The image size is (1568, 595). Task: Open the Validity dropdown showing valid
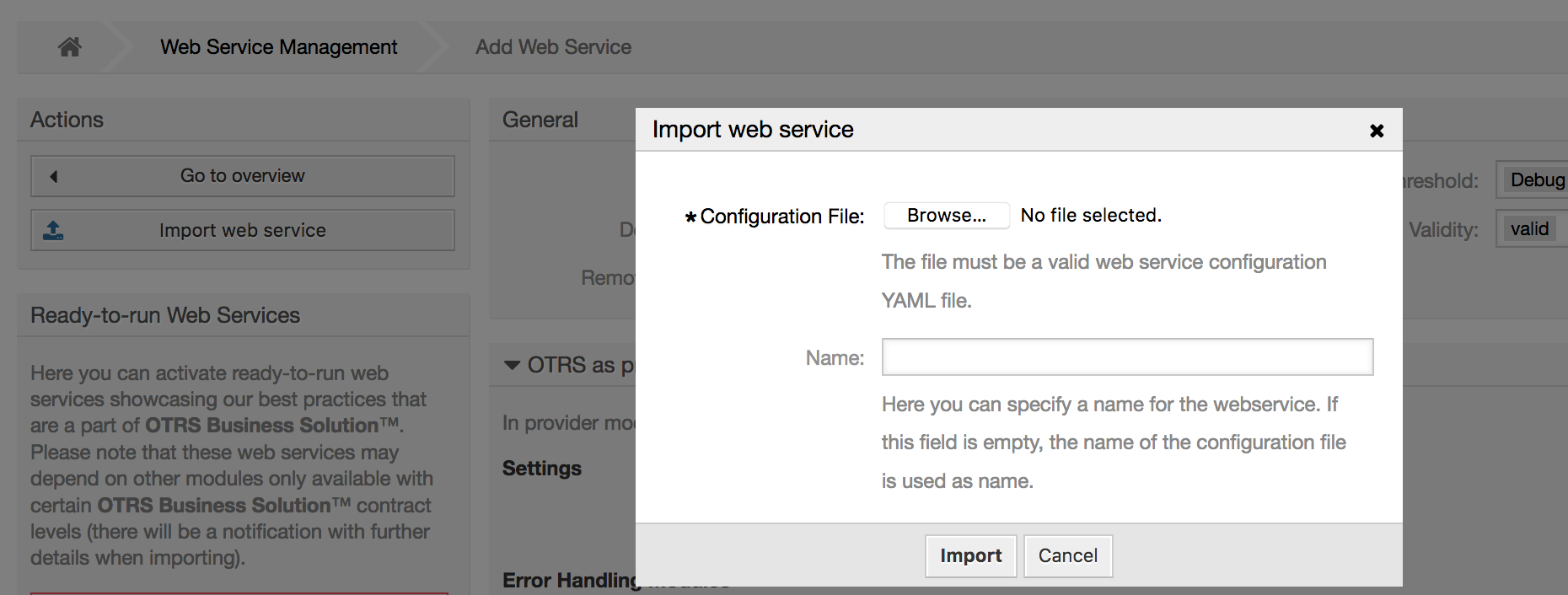tap(1533, 229)
